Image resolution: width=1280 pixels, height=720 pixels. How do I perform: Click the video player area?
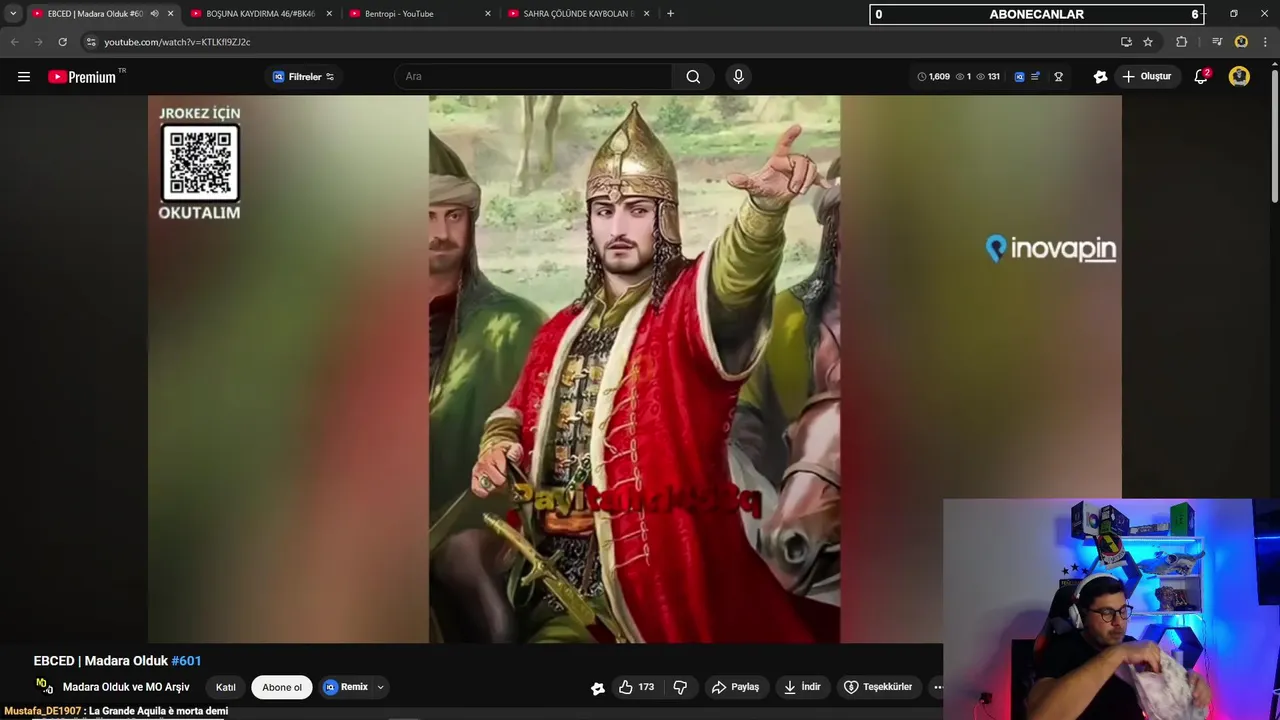coord(634,369)
